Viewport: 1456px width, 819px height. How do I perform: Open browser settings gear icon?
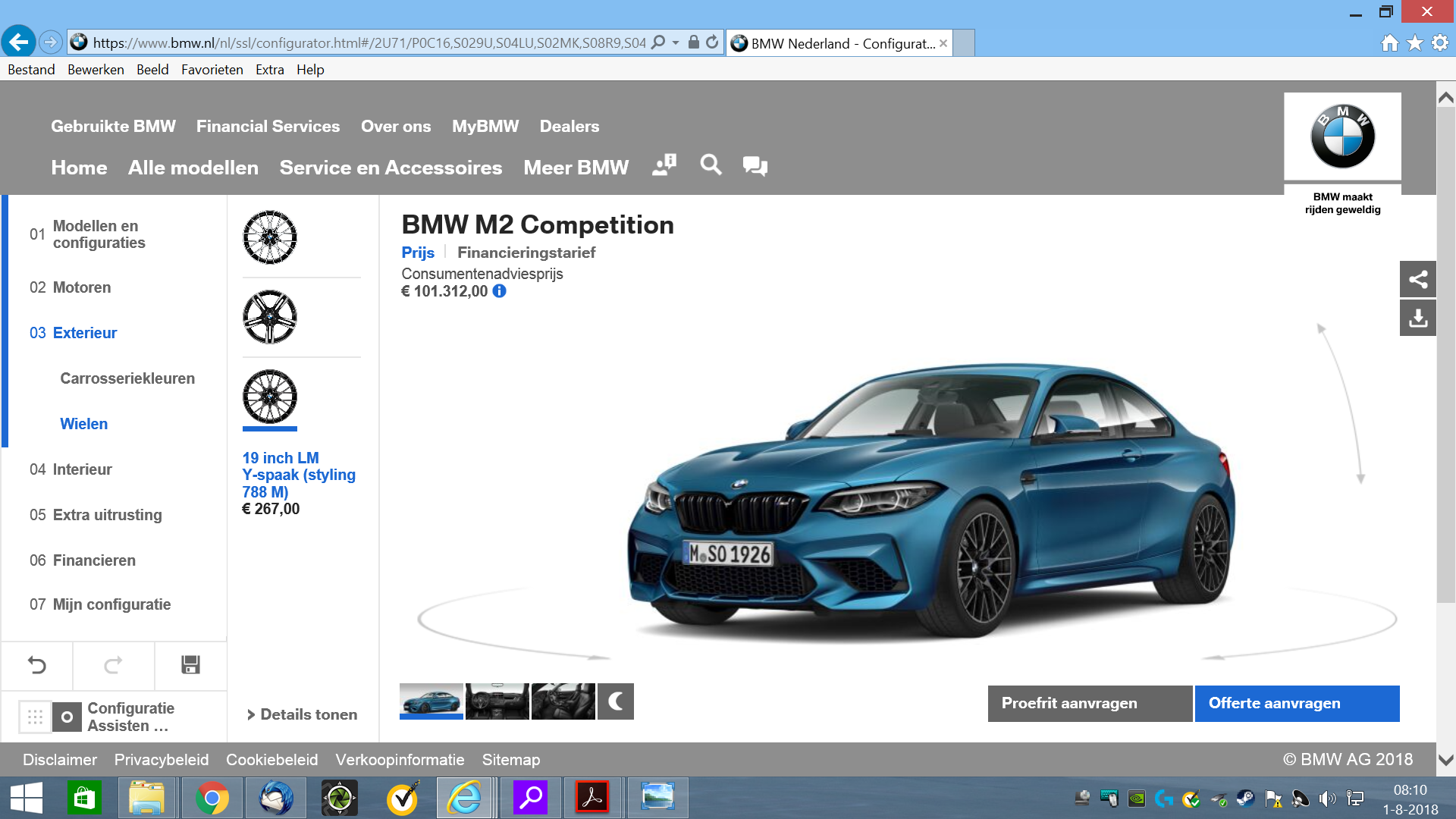1440,42
